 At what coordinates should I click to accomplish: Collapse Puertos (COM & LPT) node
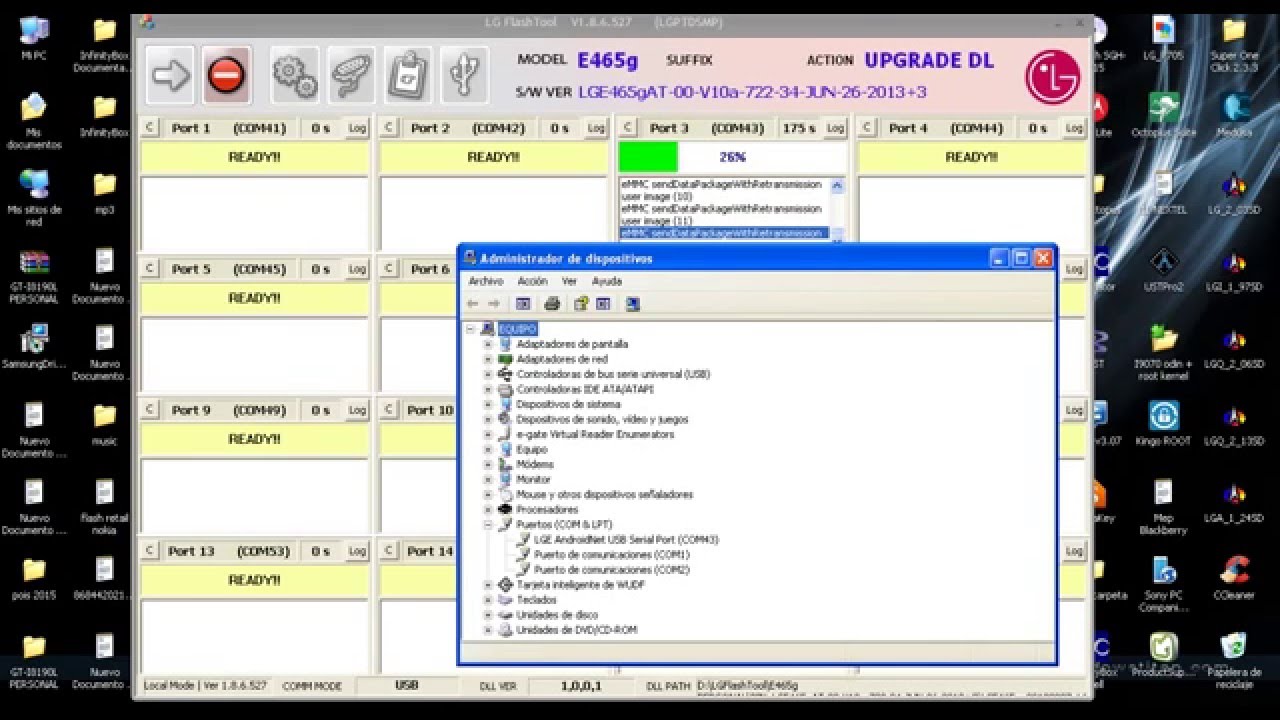(x=488, y=524)
